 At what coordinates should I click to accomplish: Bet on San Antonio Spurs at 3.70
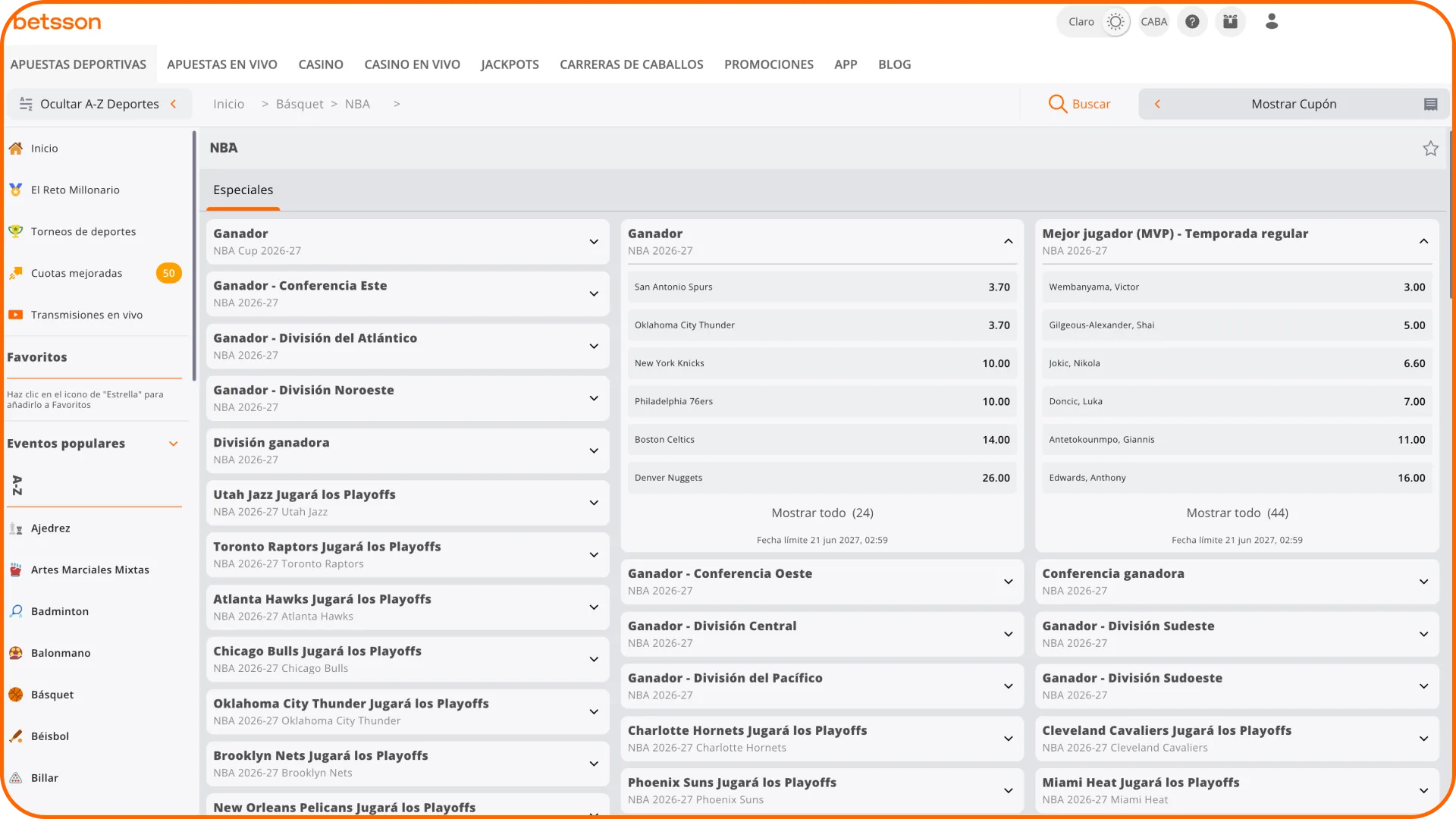pyautogui.click(x=822, y=287)
